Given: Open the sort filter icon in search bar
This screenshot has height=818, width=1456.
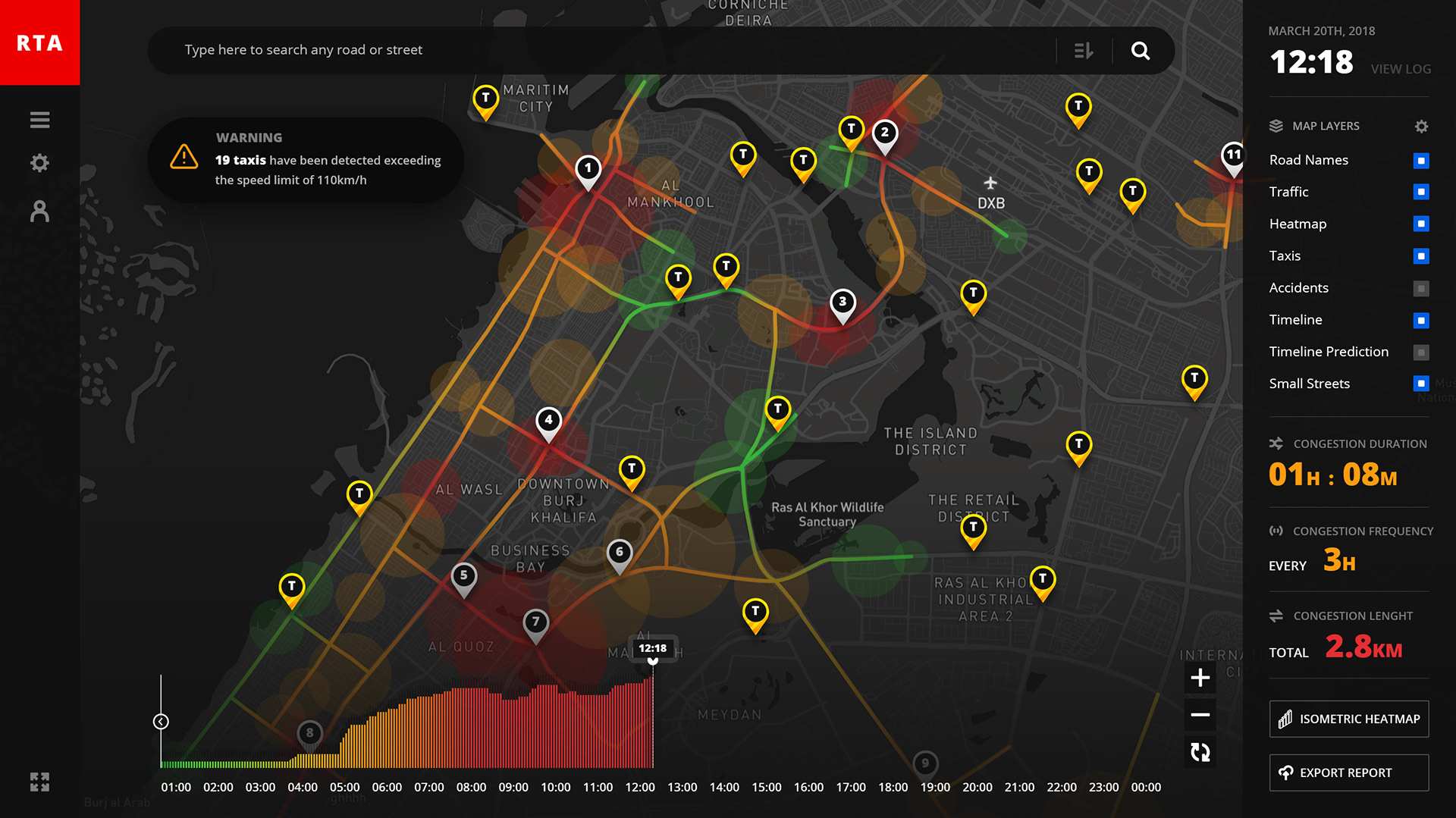Looking at the screenshot, I should click(1084, 51).
